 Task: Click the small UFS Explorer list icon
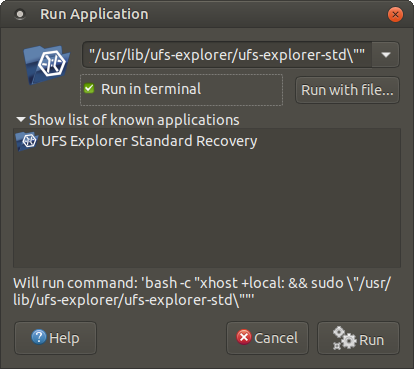[x=26, y=141]
